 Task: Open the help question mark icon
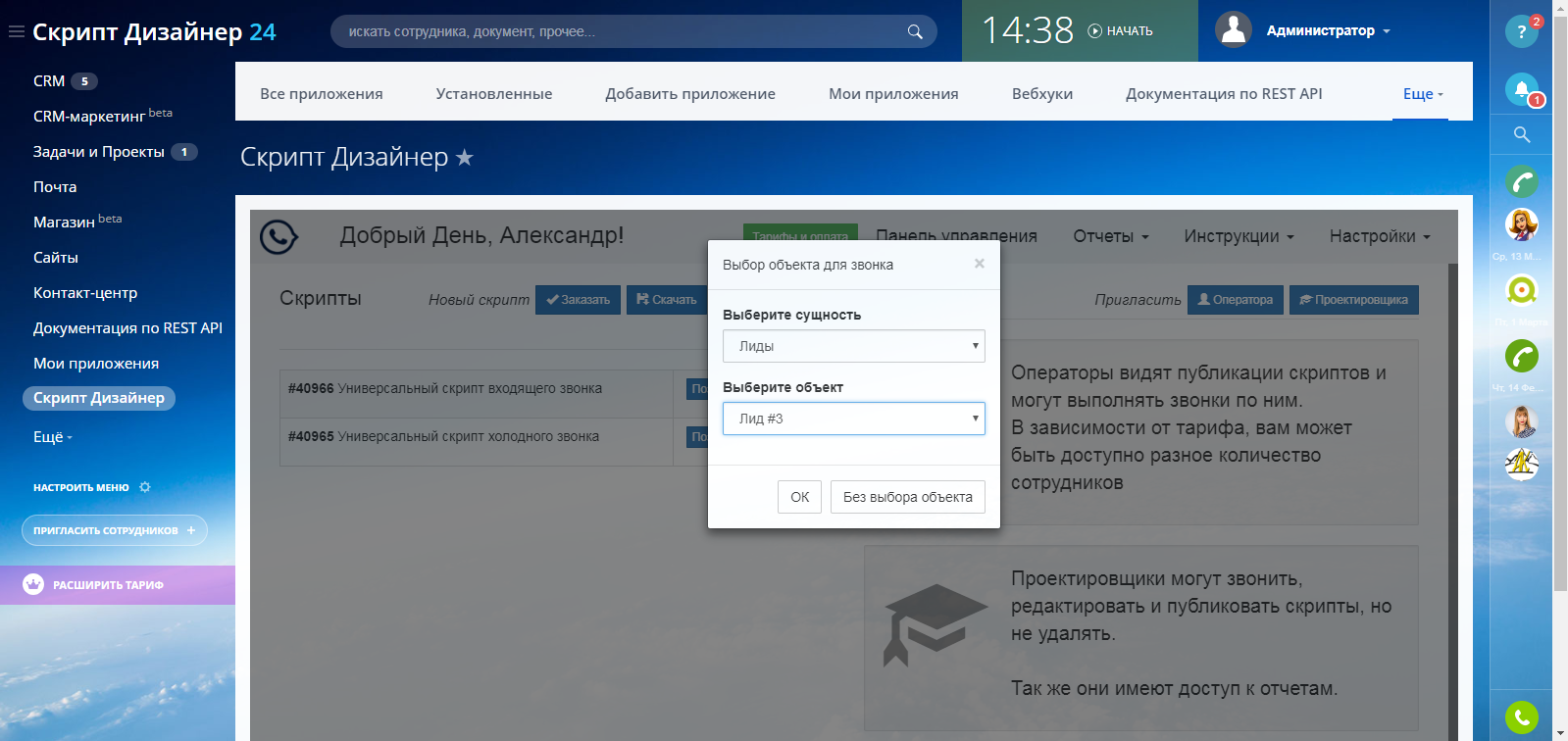[1521, 31]
